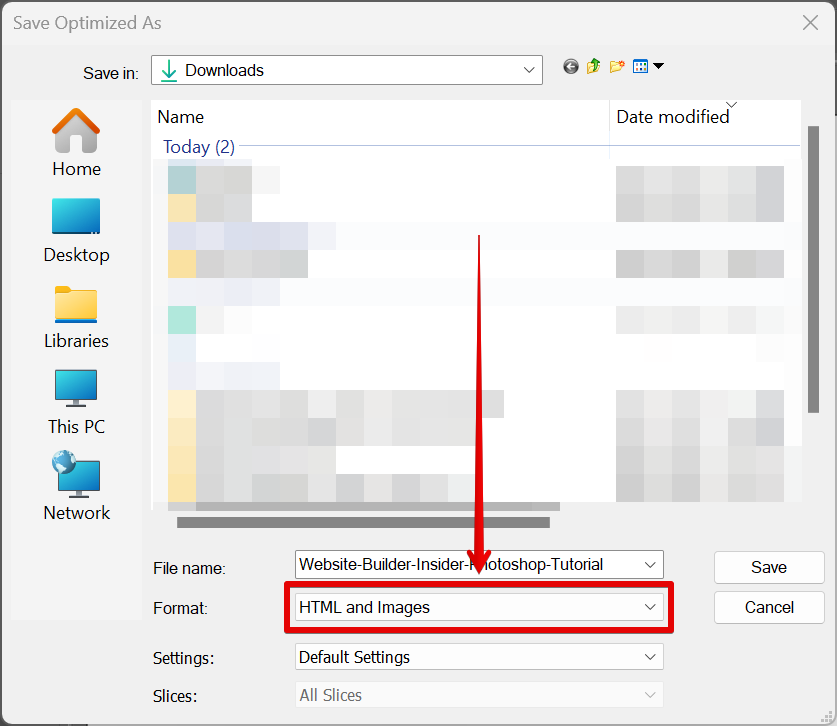Image resolution: width=837 pixels, height=726 pixels.
Task: Open the Default Settings dropdown
Action: coord(479,657)
